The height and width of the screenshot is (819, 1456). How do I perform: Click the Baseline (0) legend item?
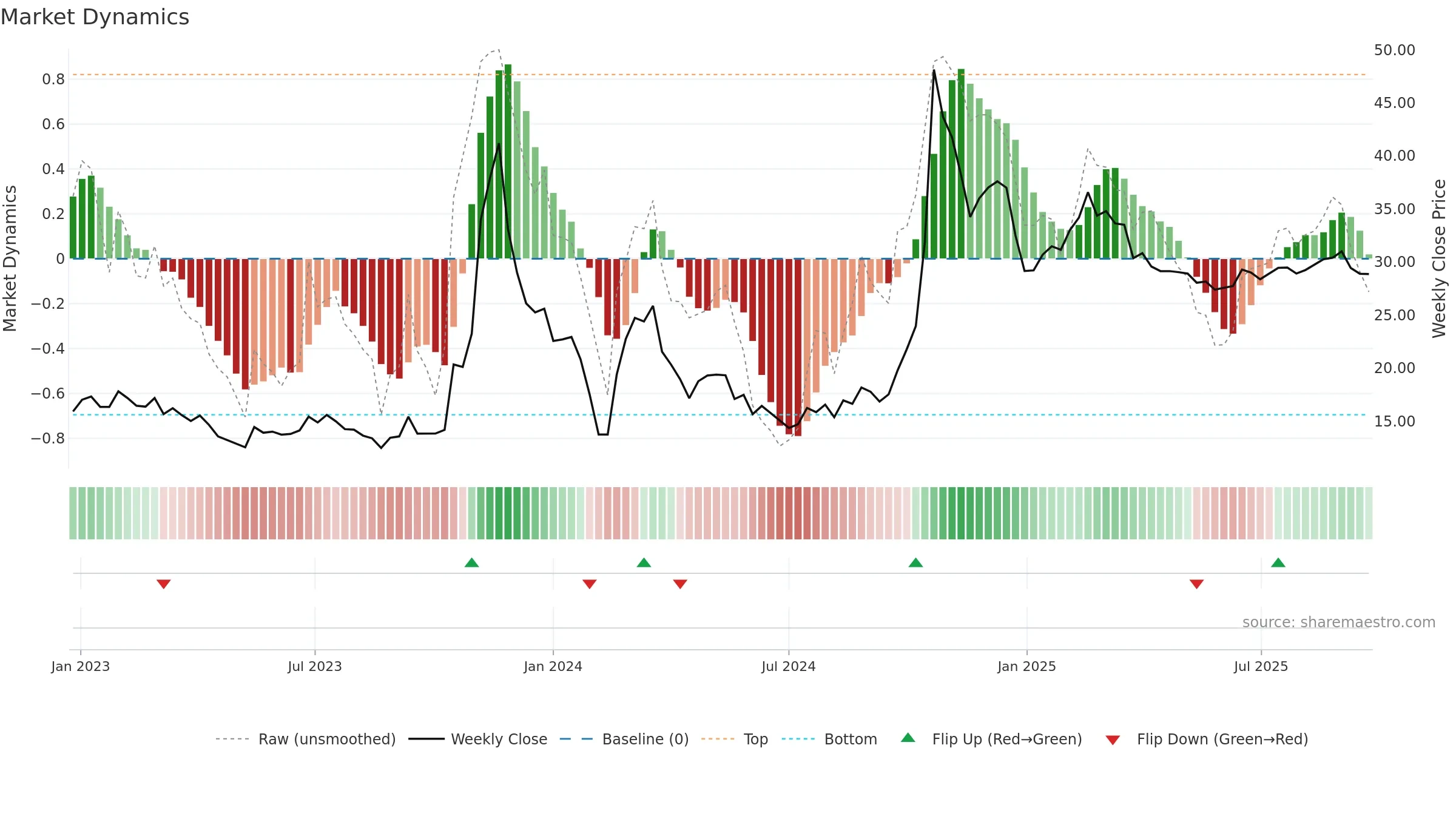624,739
